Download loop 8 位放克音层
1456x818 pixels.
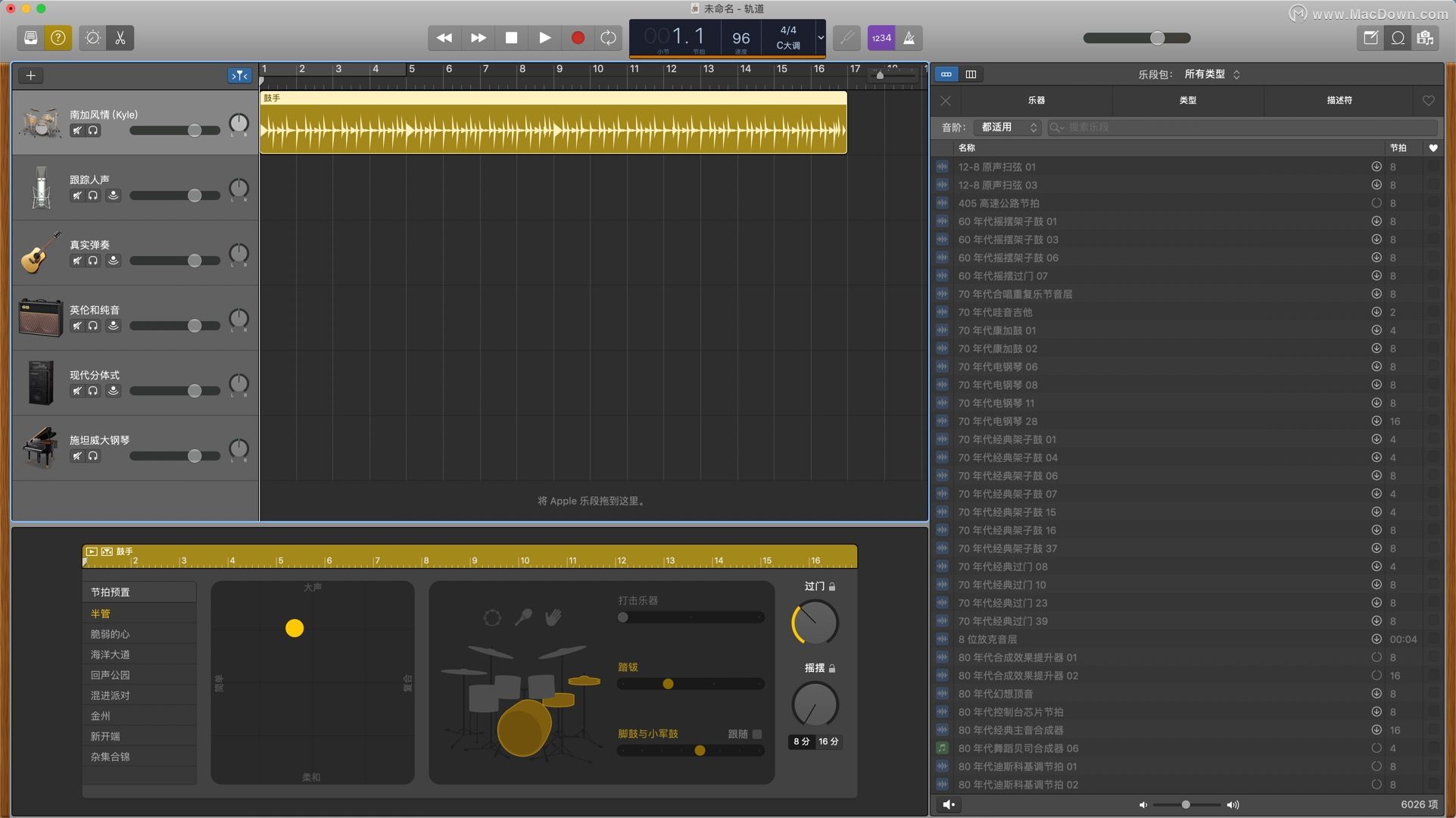1376,639
